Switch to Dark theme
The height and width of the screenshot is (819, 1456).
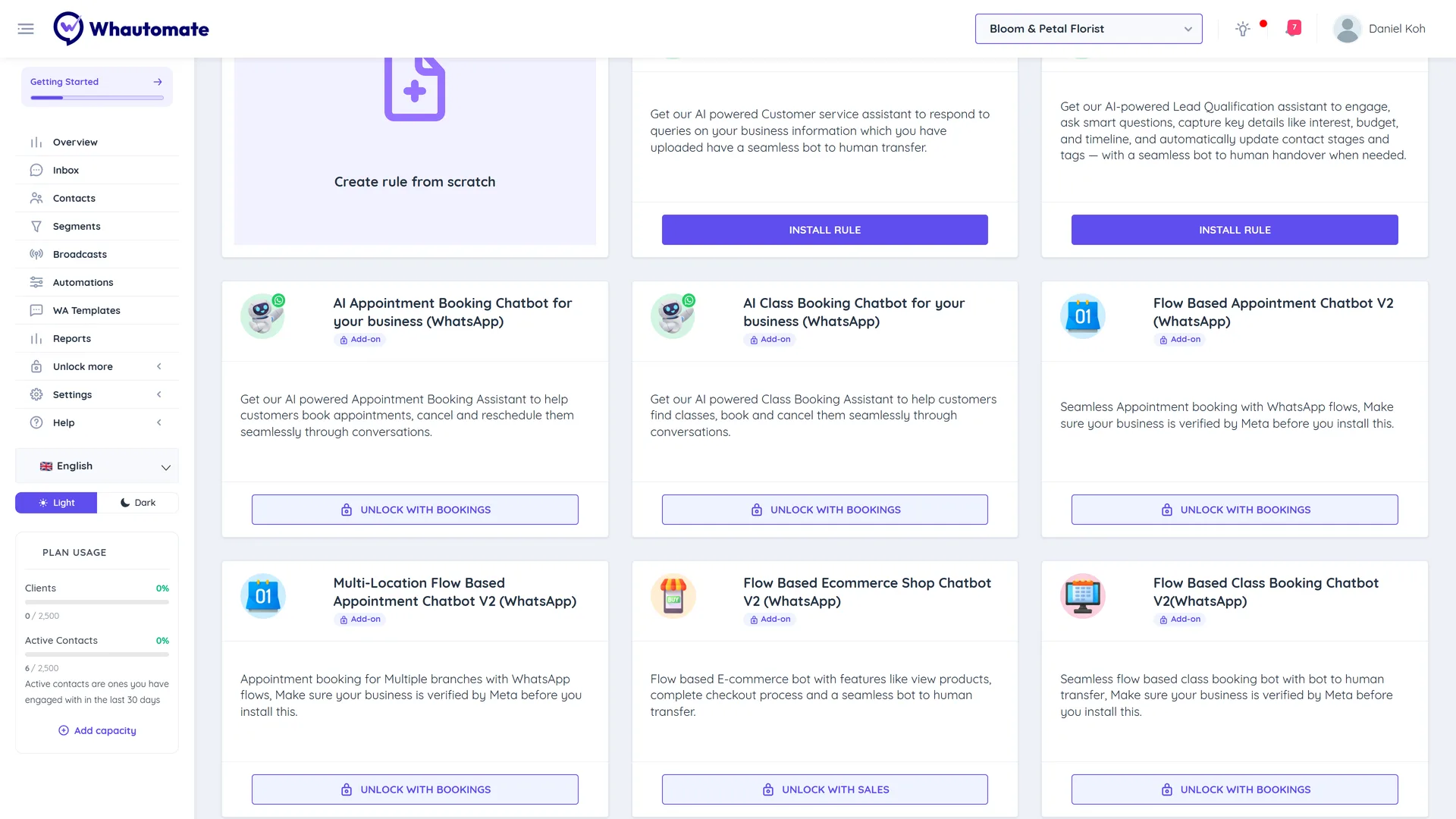(x=138, y=503)
